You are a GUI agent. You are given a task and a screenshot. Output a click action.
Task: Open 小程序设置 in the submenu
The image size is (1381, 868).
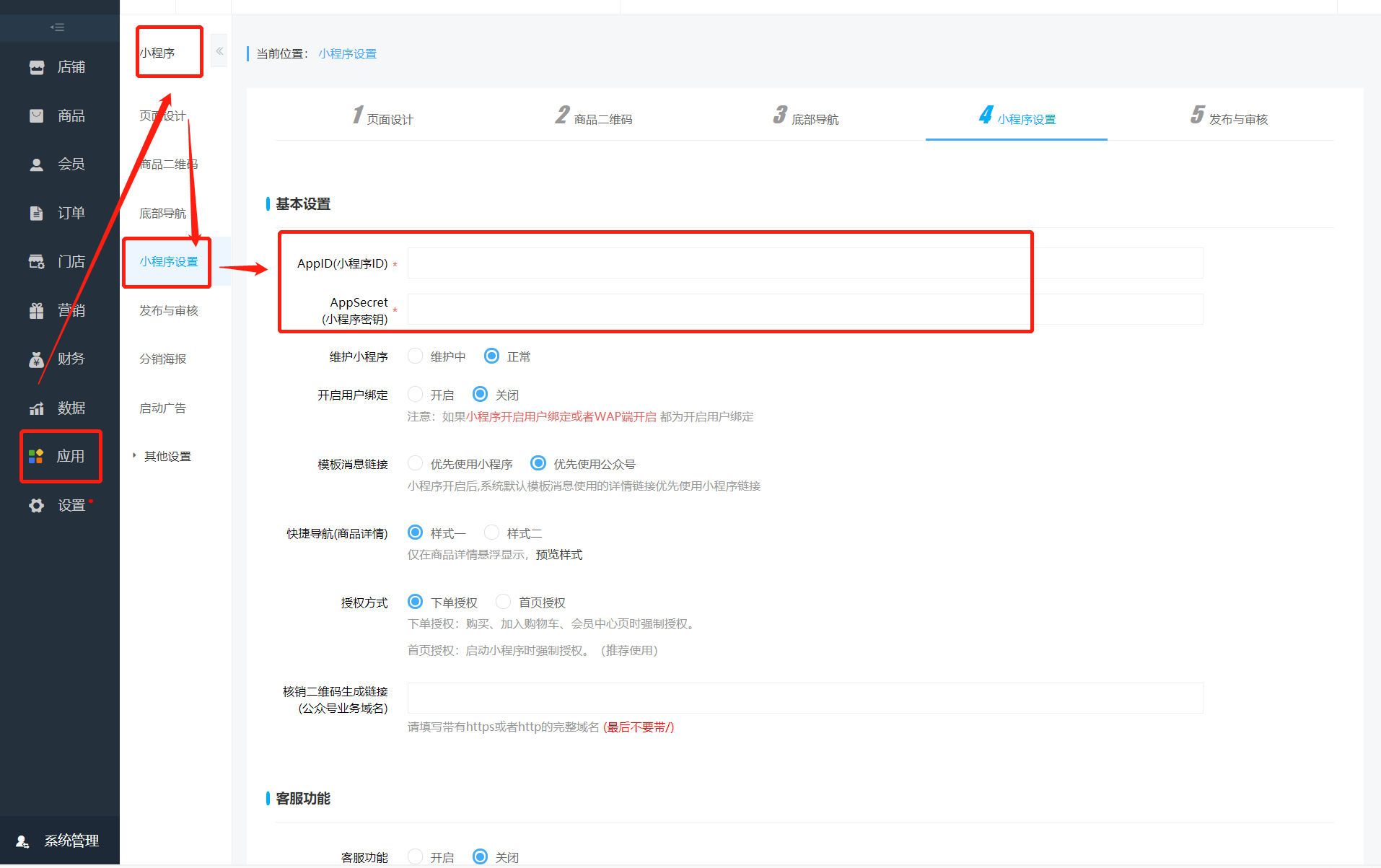(x=169, y=262)
